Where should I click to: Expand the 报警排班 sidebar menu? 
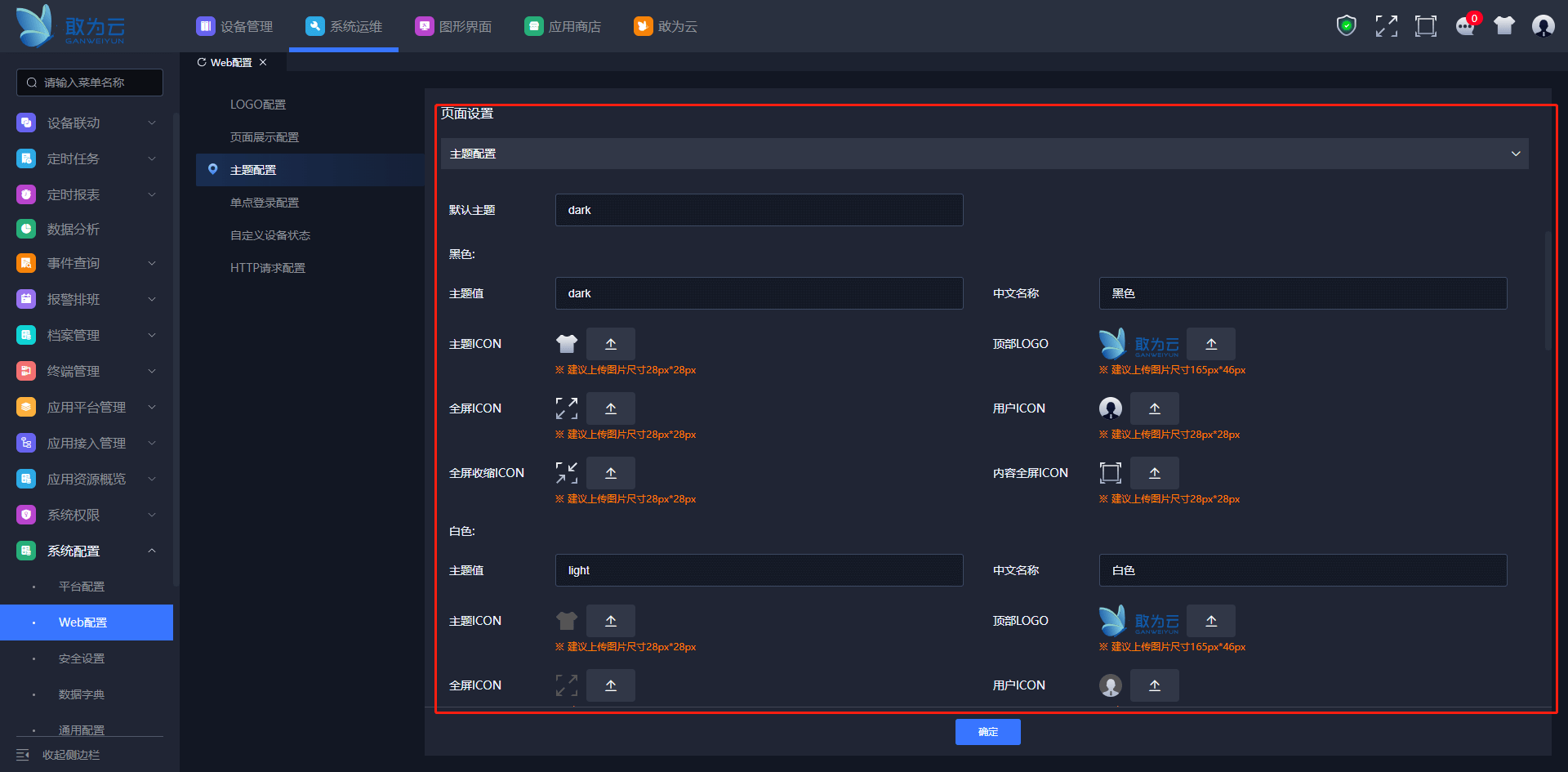[x=87, y=299]
